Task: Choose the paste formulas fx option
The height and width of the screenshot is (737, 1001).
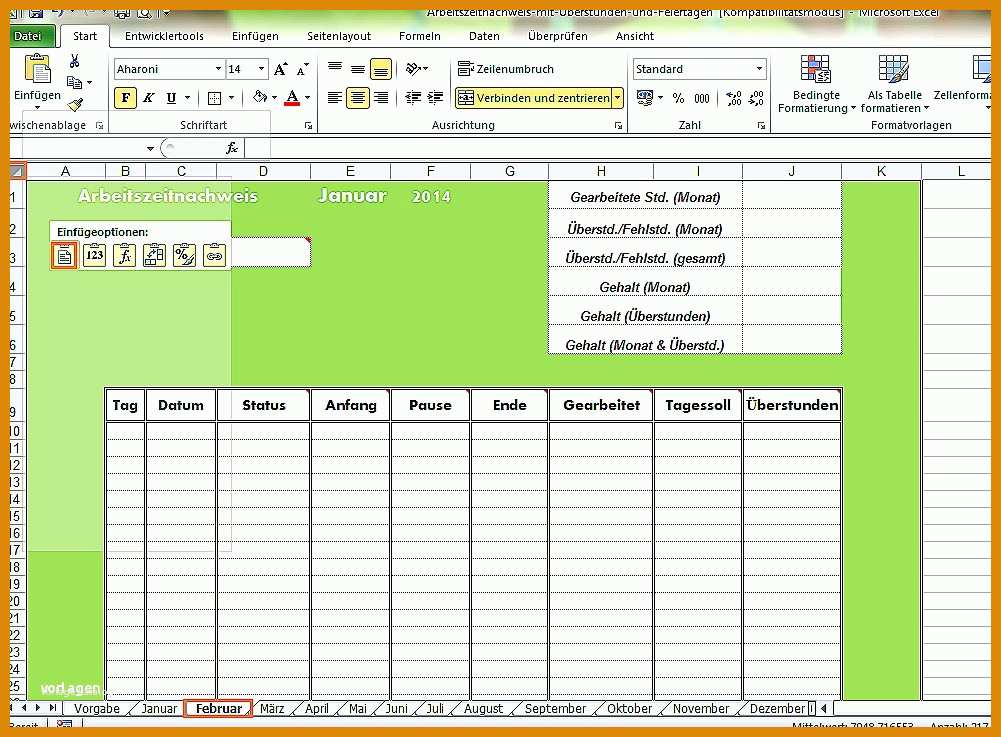Action: [124, 255]
